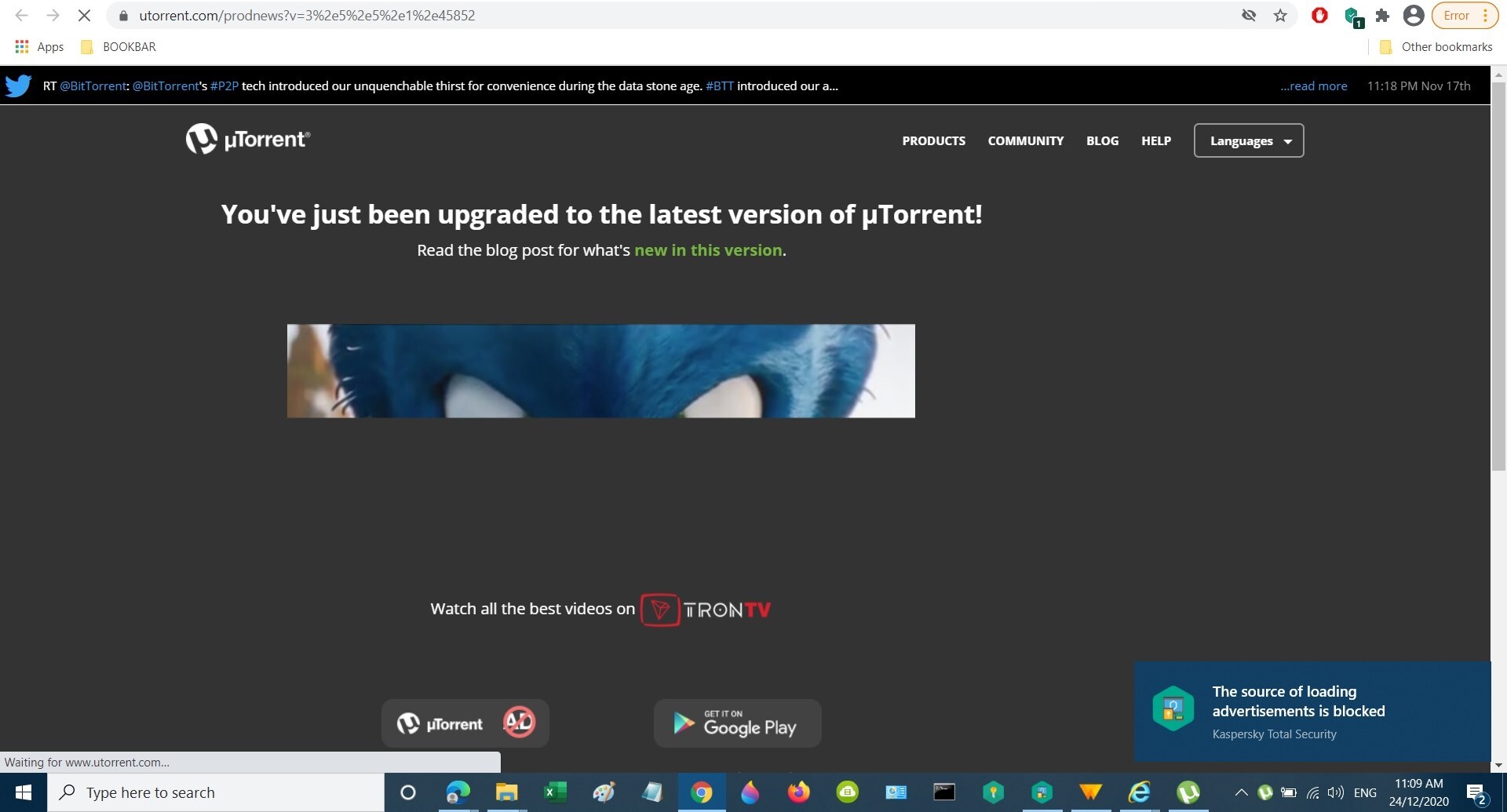Click the Kaspersky notification shield icon
The width and height of the screenshot is (1507, 812).
[1173, 708]
